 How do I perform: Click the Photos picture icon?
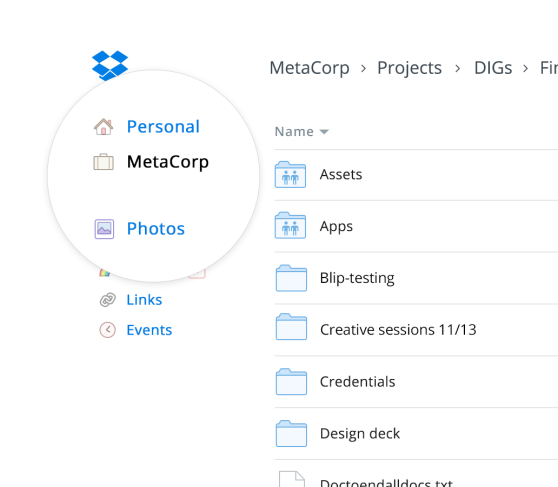(104, 229)
